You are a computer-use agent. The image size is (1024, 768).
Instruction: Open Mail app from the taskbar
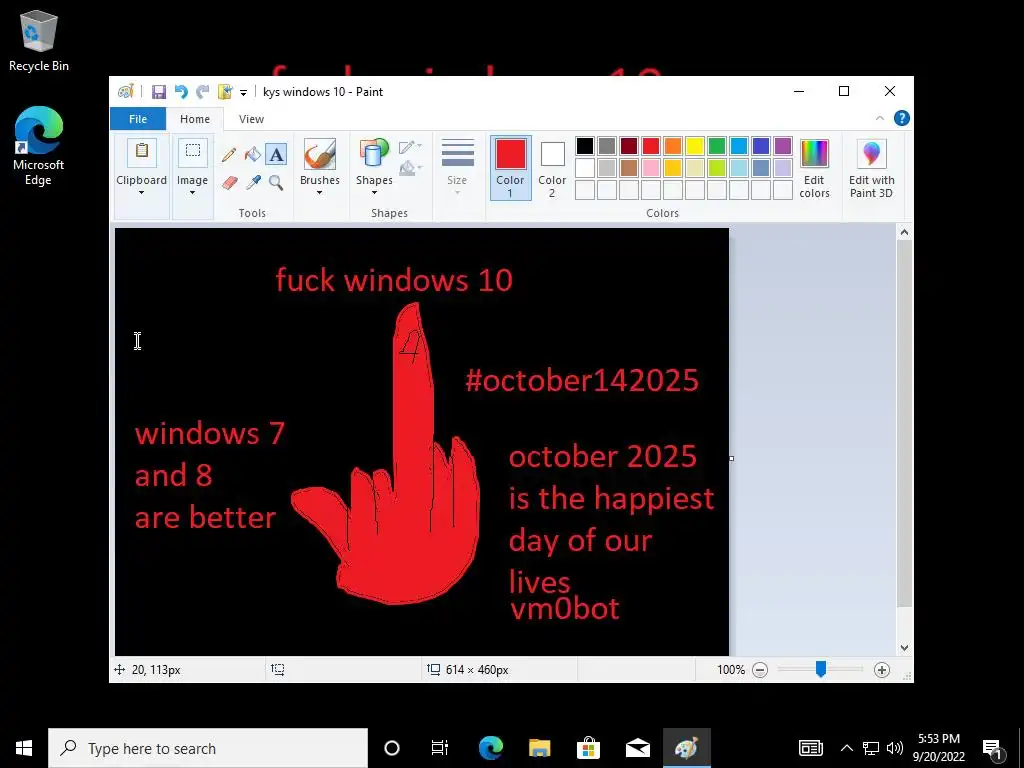637,748
